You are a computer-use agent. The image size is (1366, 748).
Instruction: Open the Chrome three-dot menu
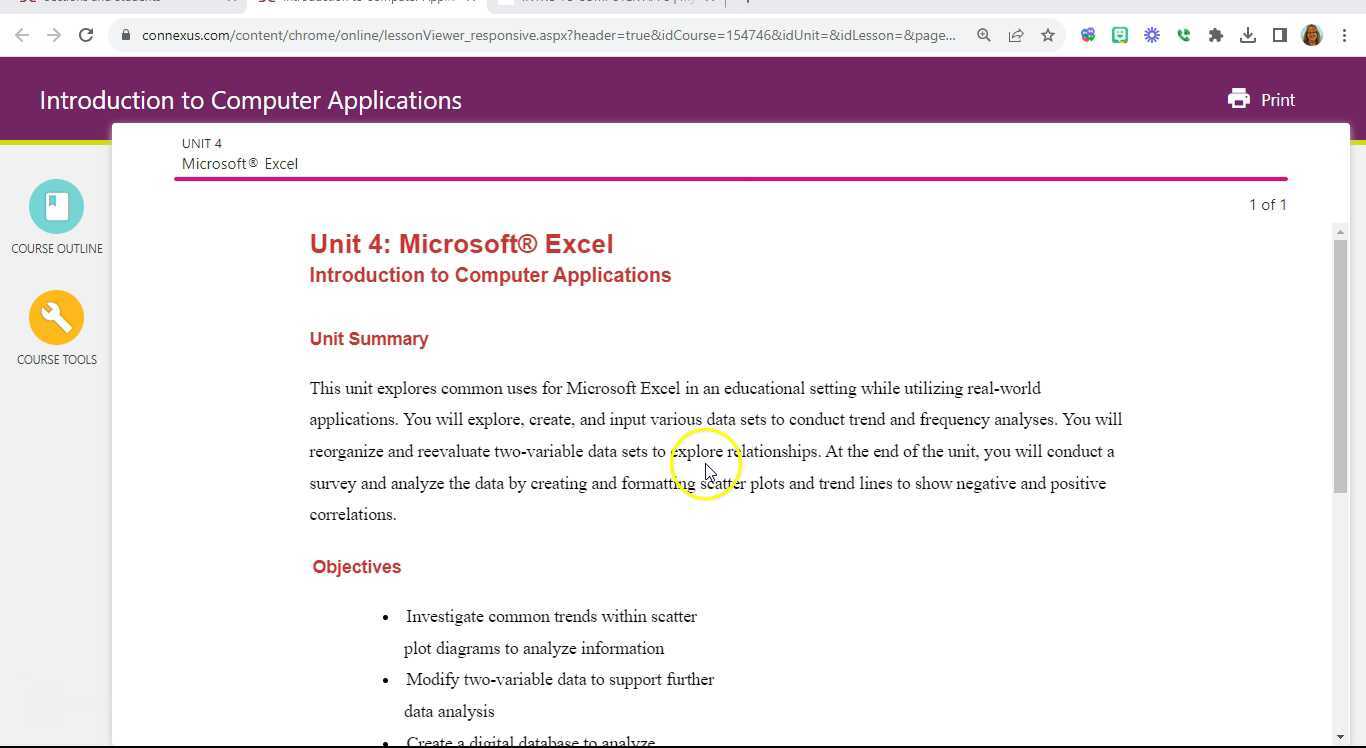[1344, 34]
